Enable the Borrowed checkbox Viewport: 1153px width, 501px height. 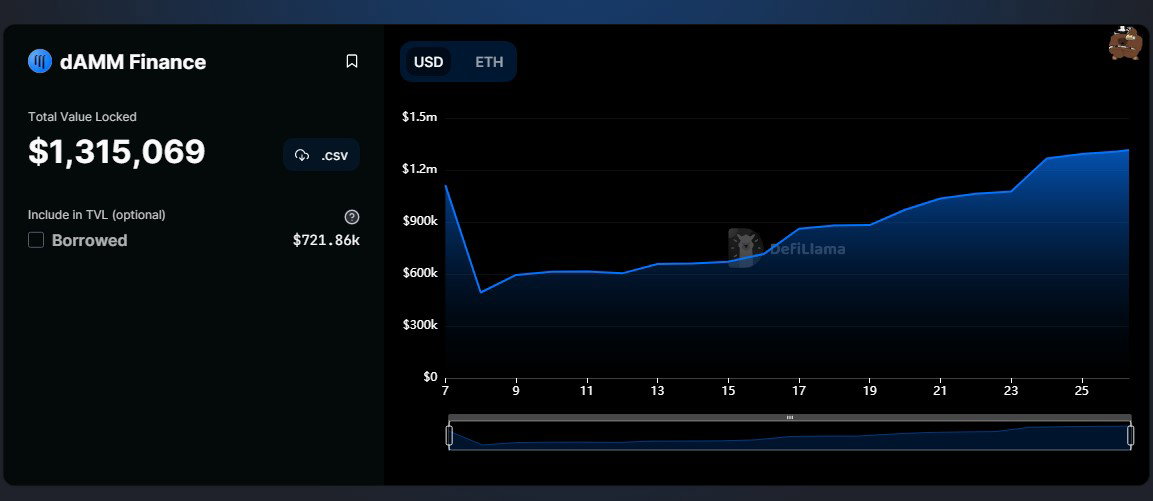36,240
